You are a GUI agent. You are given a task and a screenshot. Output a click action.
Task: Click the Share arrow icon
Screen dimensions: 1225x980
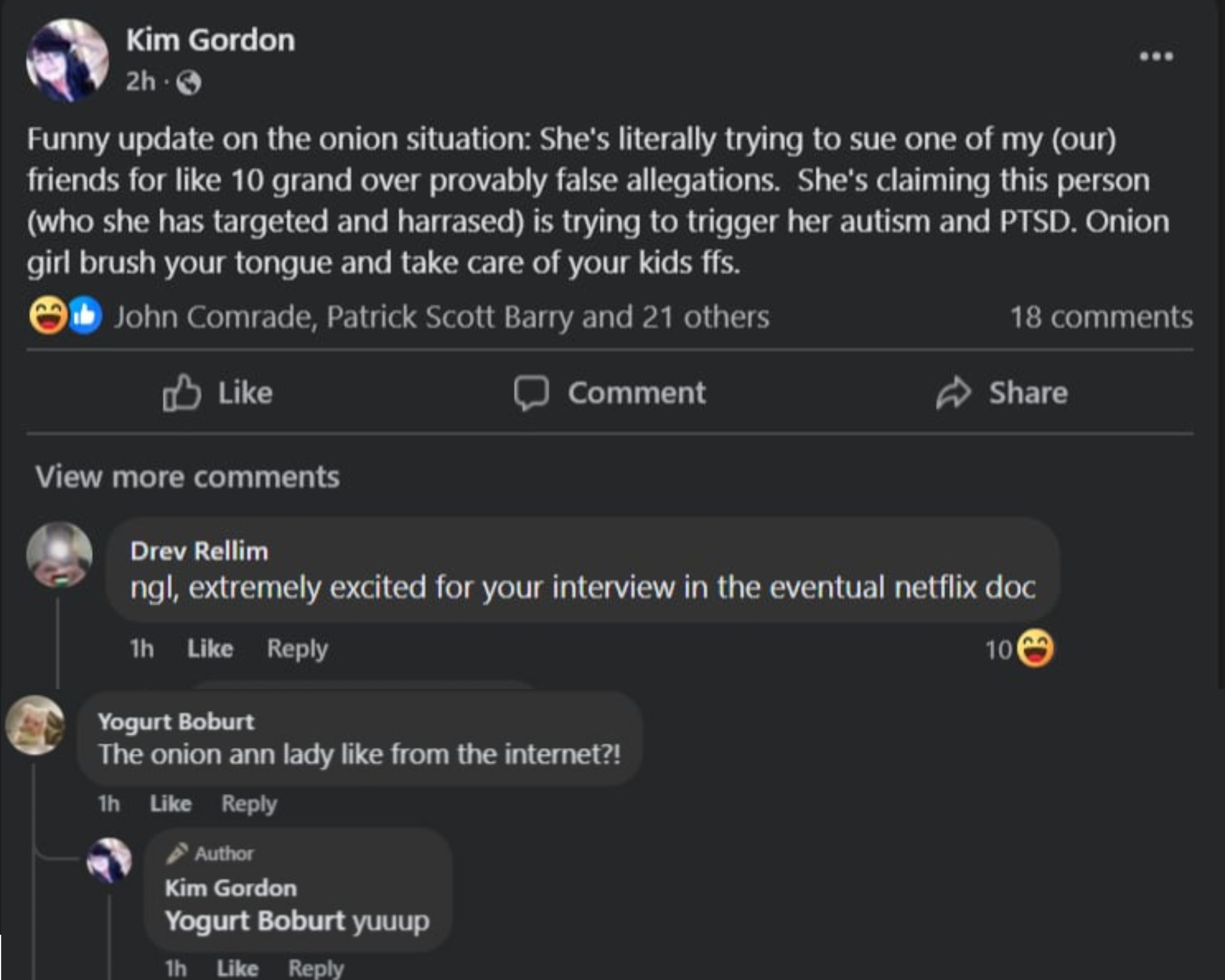click(953, 392)
